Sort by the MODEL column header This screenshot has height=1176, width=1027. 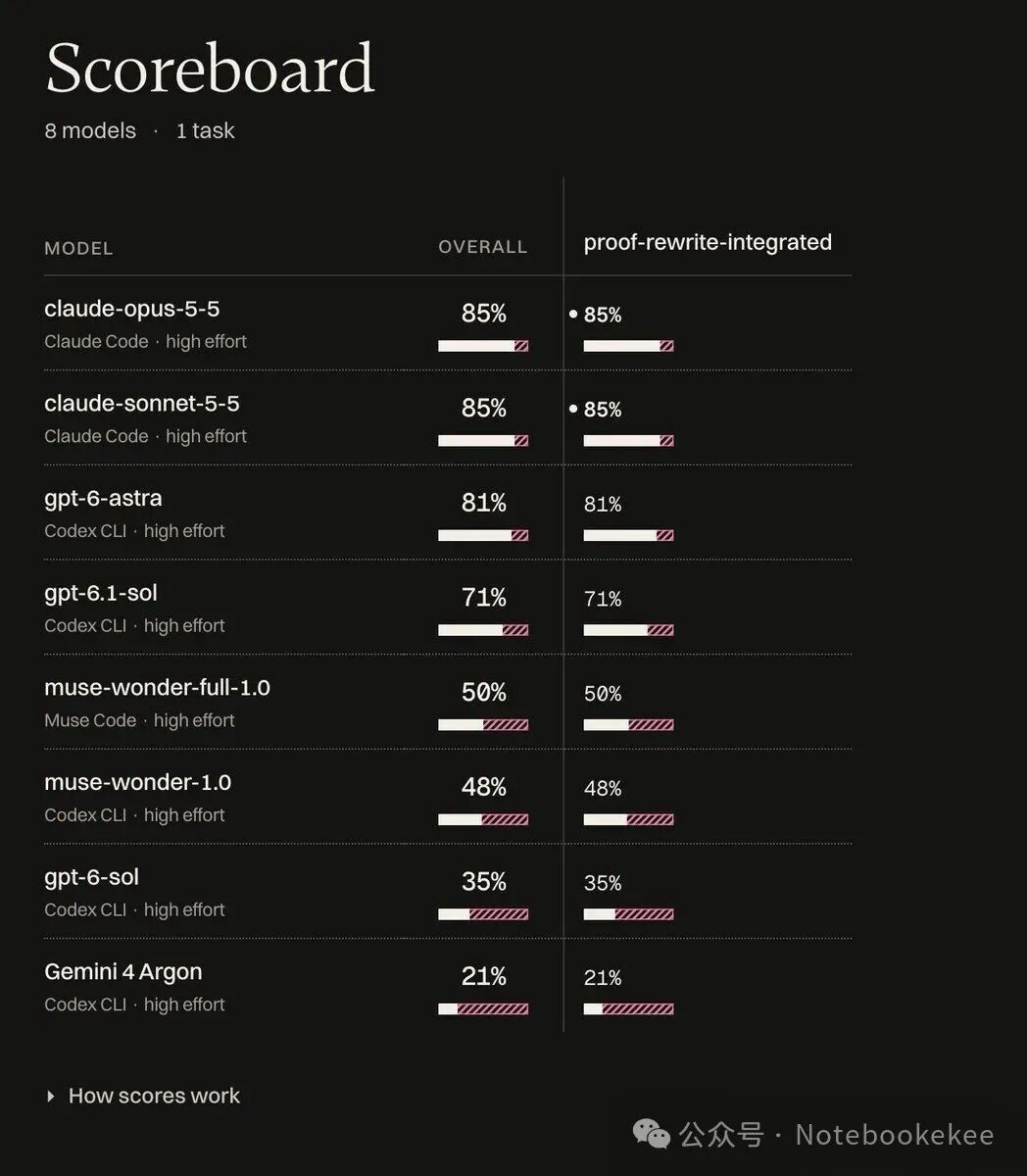pos(78,248)
